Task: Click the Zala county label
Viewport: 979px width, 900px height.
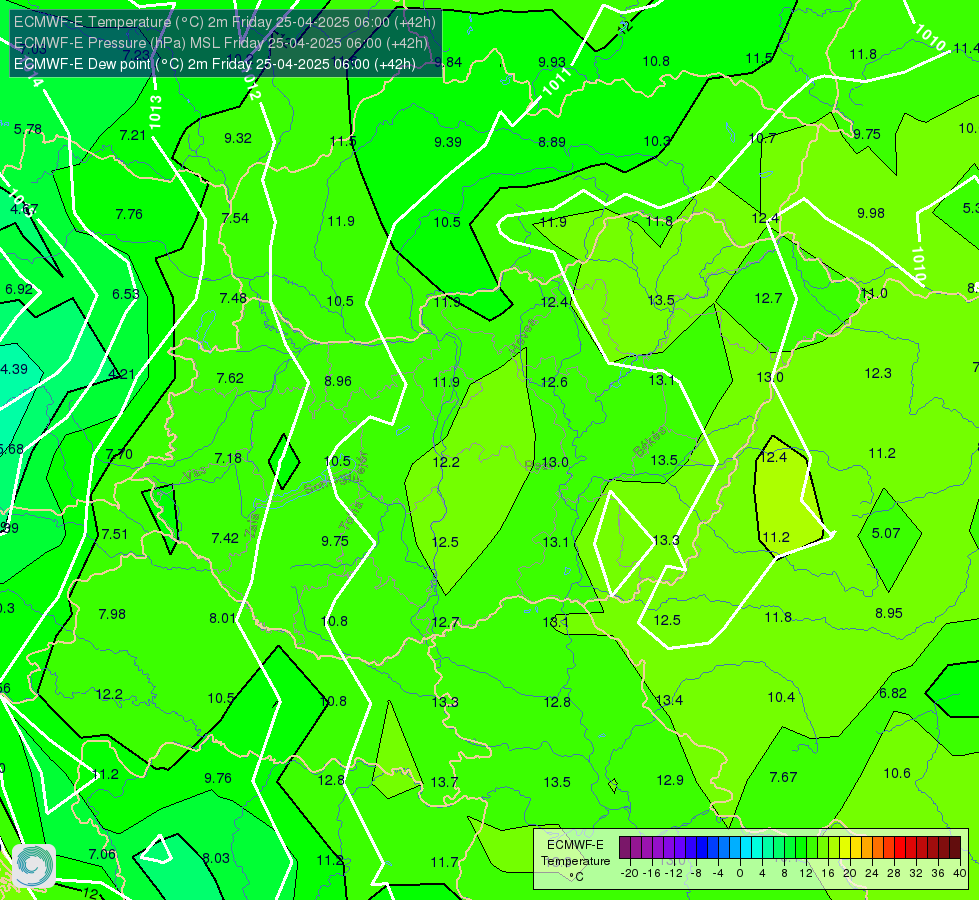Action: (252, 527)
